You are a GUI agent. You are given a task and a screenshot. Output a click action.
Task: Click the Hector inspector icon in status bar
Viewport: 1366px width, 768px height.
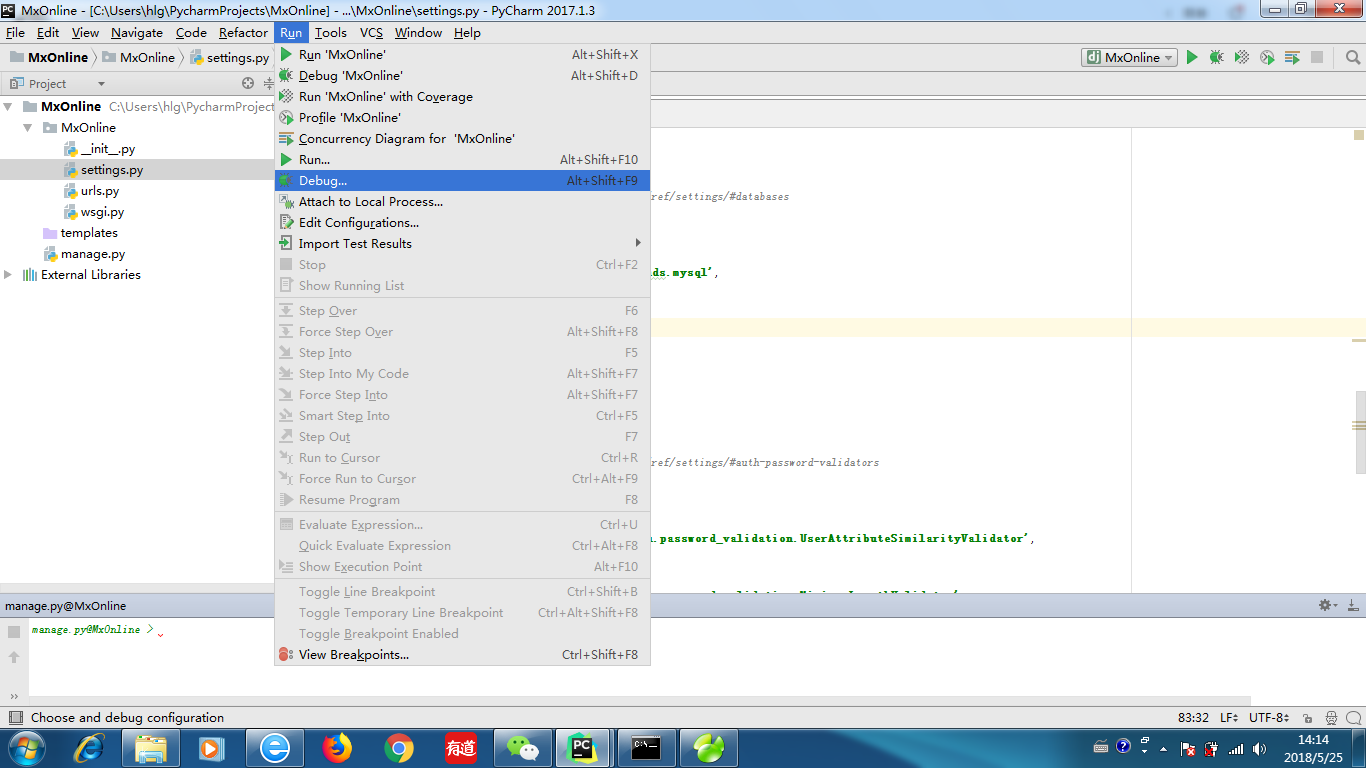(x=1332, y=718)
